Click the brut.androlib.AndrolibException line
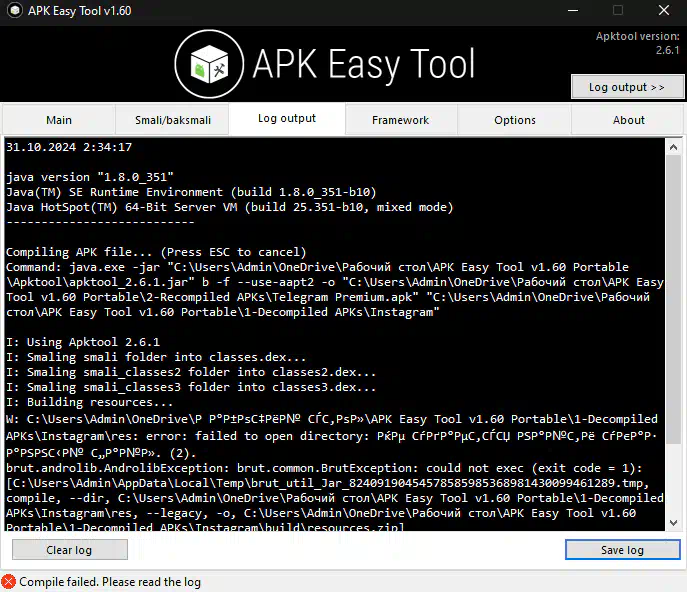The image size is (687, 592). (x=324, y=468)
